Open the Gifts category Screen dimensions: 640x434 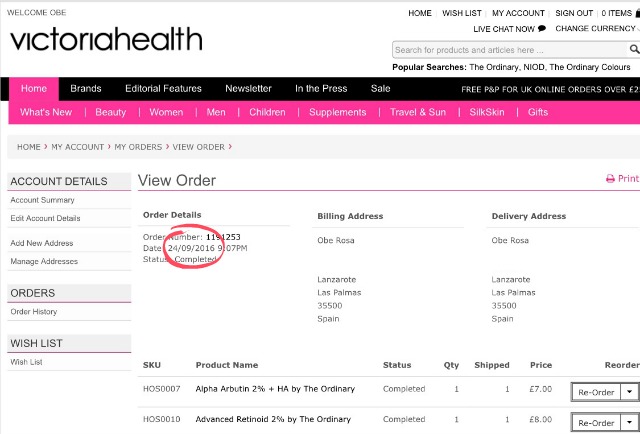(538, 112)
